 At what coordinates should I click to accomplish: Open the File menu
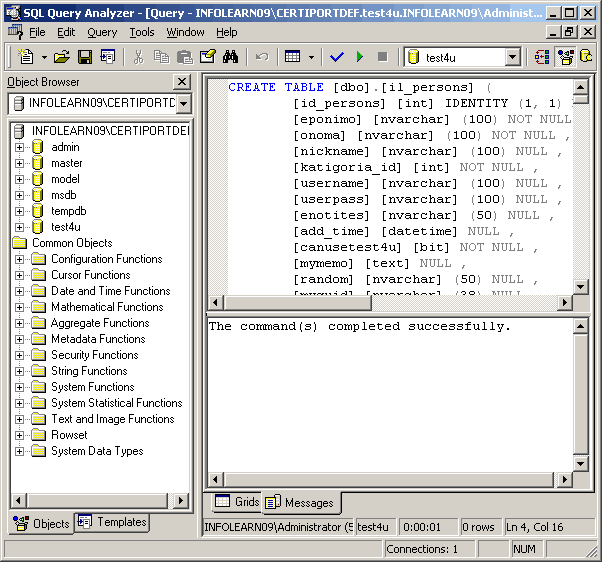[x=37, y=32]
